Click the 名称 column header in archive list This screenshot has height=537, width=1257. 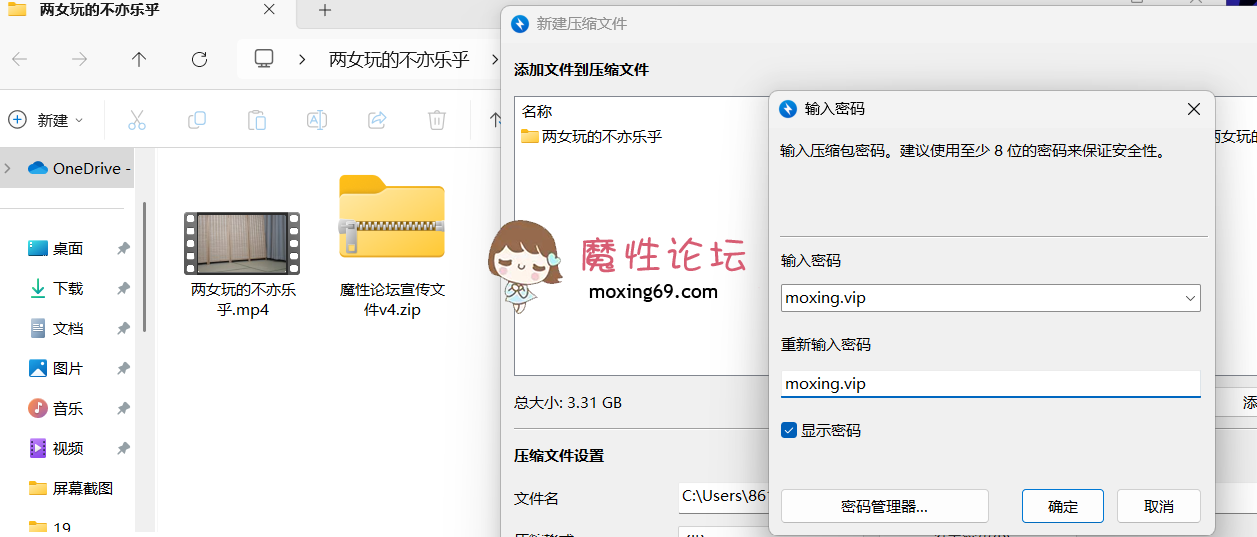[x=537, y=111]
